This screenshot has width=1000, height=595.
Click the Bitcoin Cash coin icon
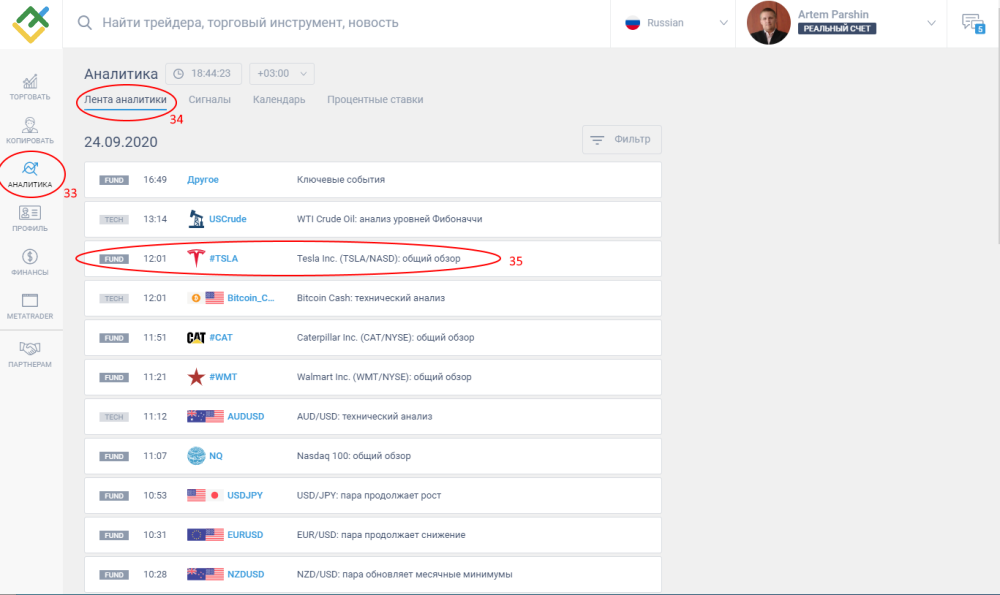[196, 298]
